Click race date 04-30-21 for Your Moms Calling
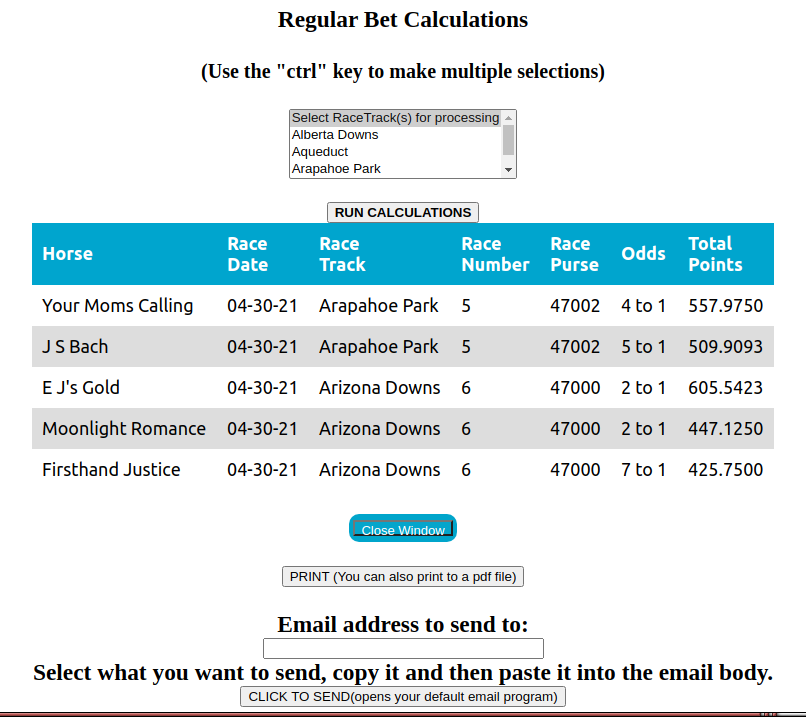This screenshot has width=806, height=717. (262, 305)
